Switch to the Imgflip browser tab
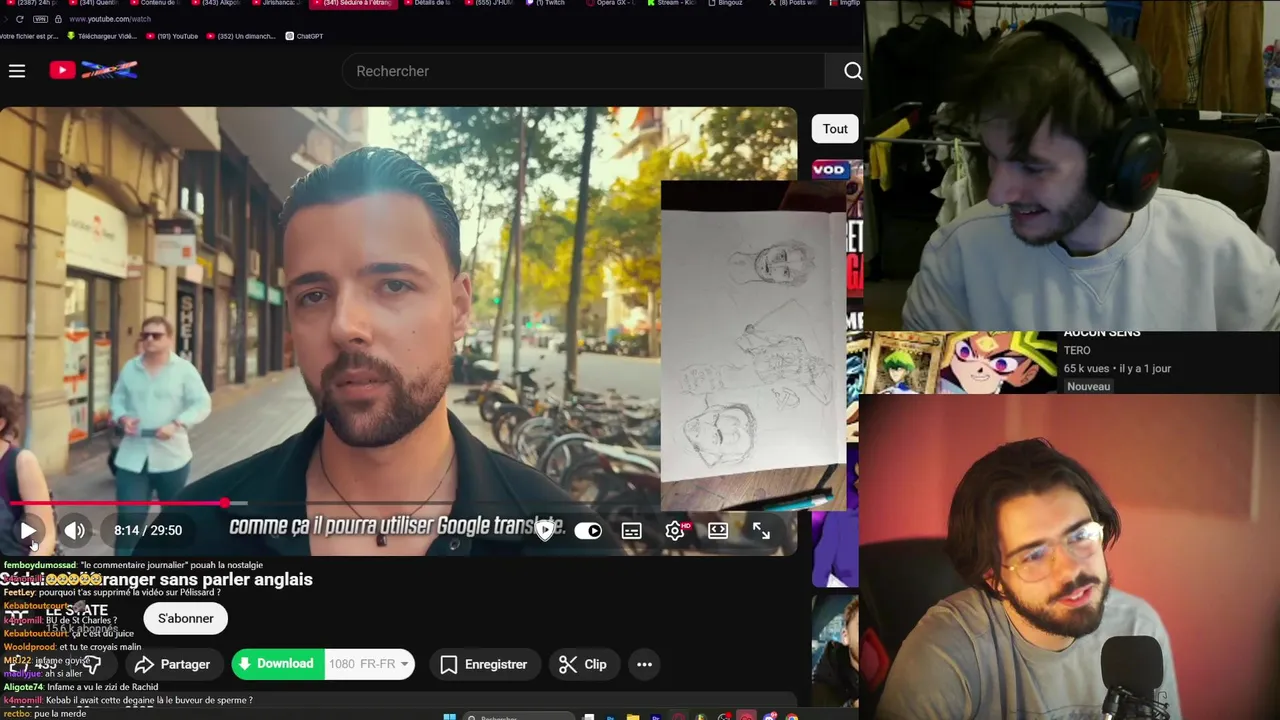This screenshot has width=1280, height=720. pos(847,4)
